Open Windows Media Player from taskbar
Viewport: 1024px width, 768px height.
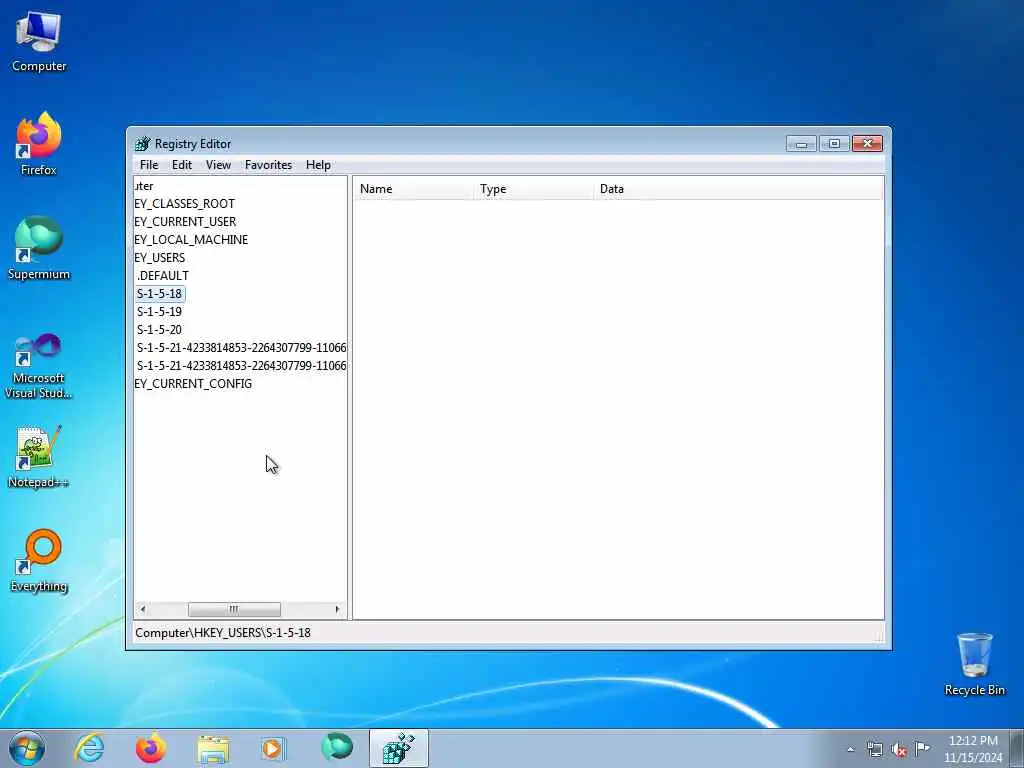[273, 748]
